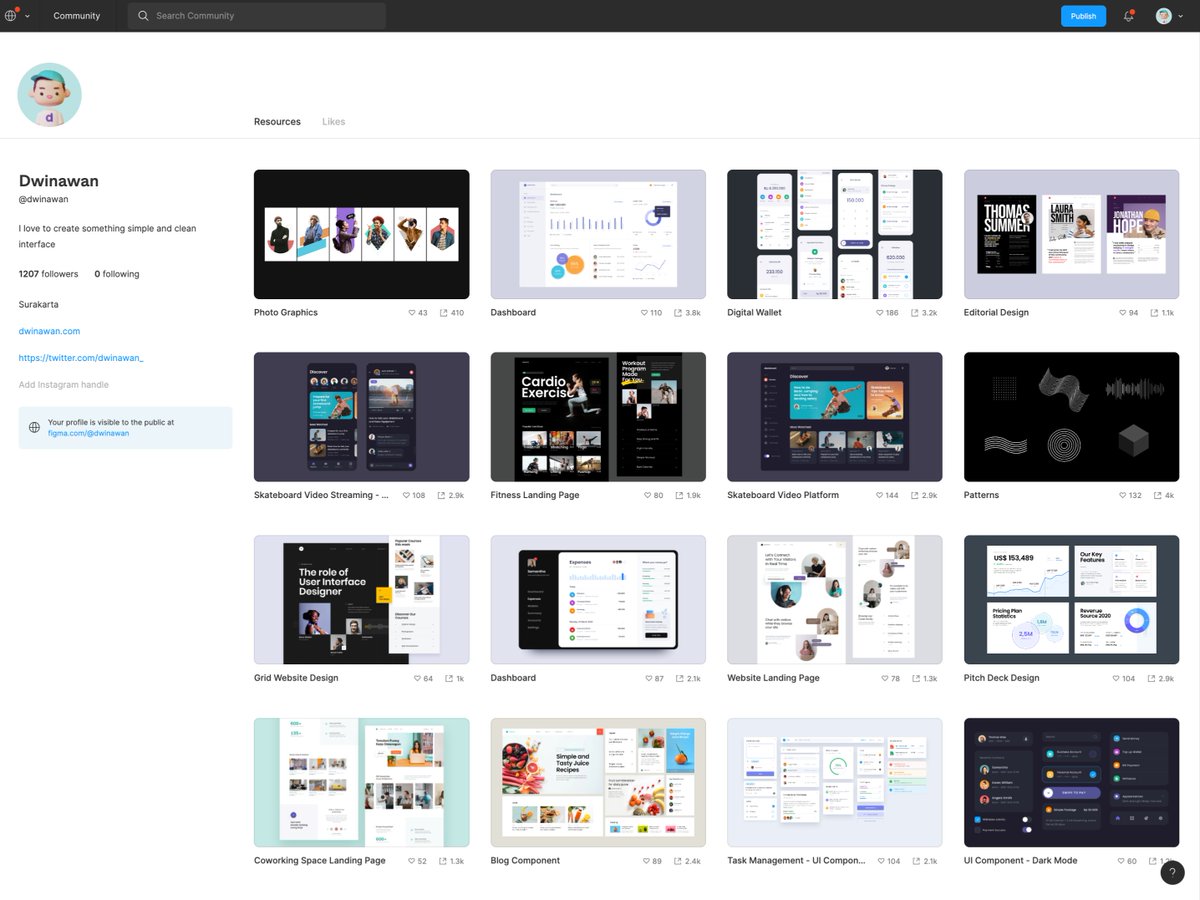Click the 0 following count

click(117, 274)
